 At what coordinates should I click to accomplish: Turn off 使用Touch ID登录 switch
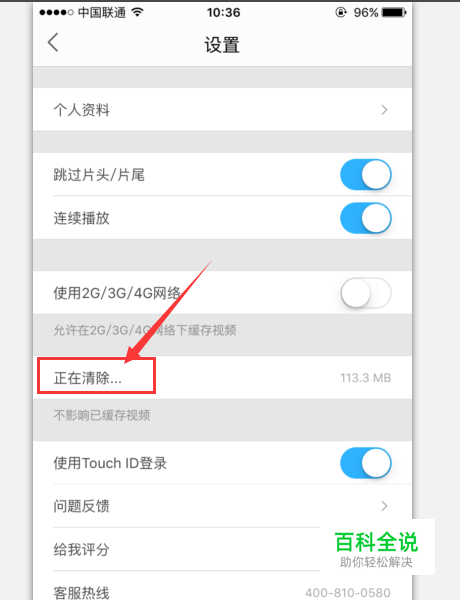point(366,463)
